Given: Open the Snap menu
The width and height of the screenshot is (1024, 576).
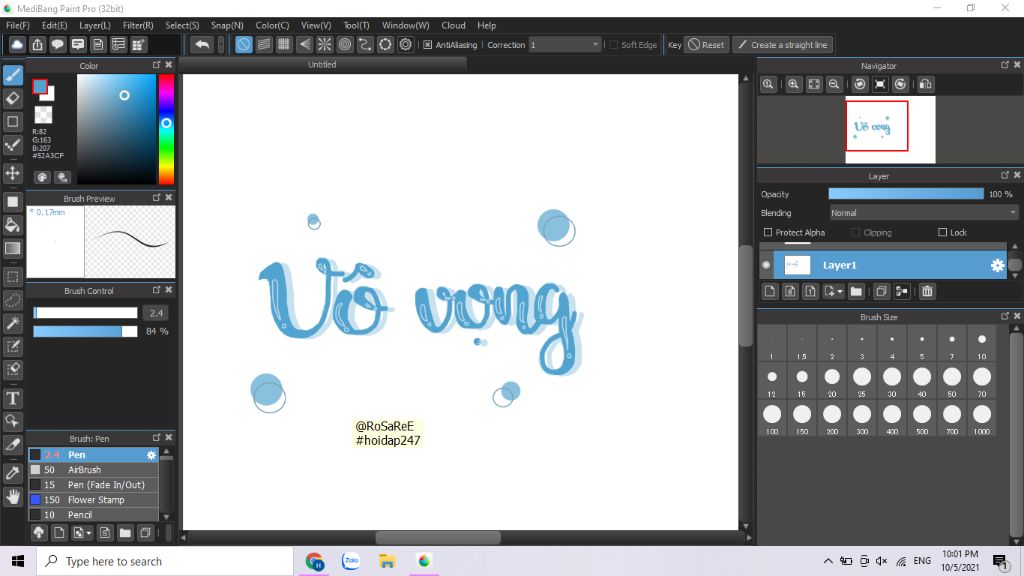Looking at the screenshot, I should 227,25.
